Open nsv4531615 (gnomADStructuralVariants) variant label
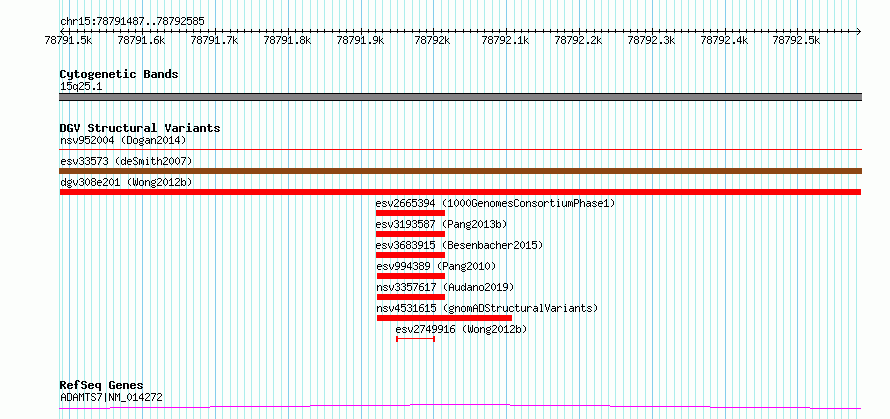The image size is (890, 419). 487,308
